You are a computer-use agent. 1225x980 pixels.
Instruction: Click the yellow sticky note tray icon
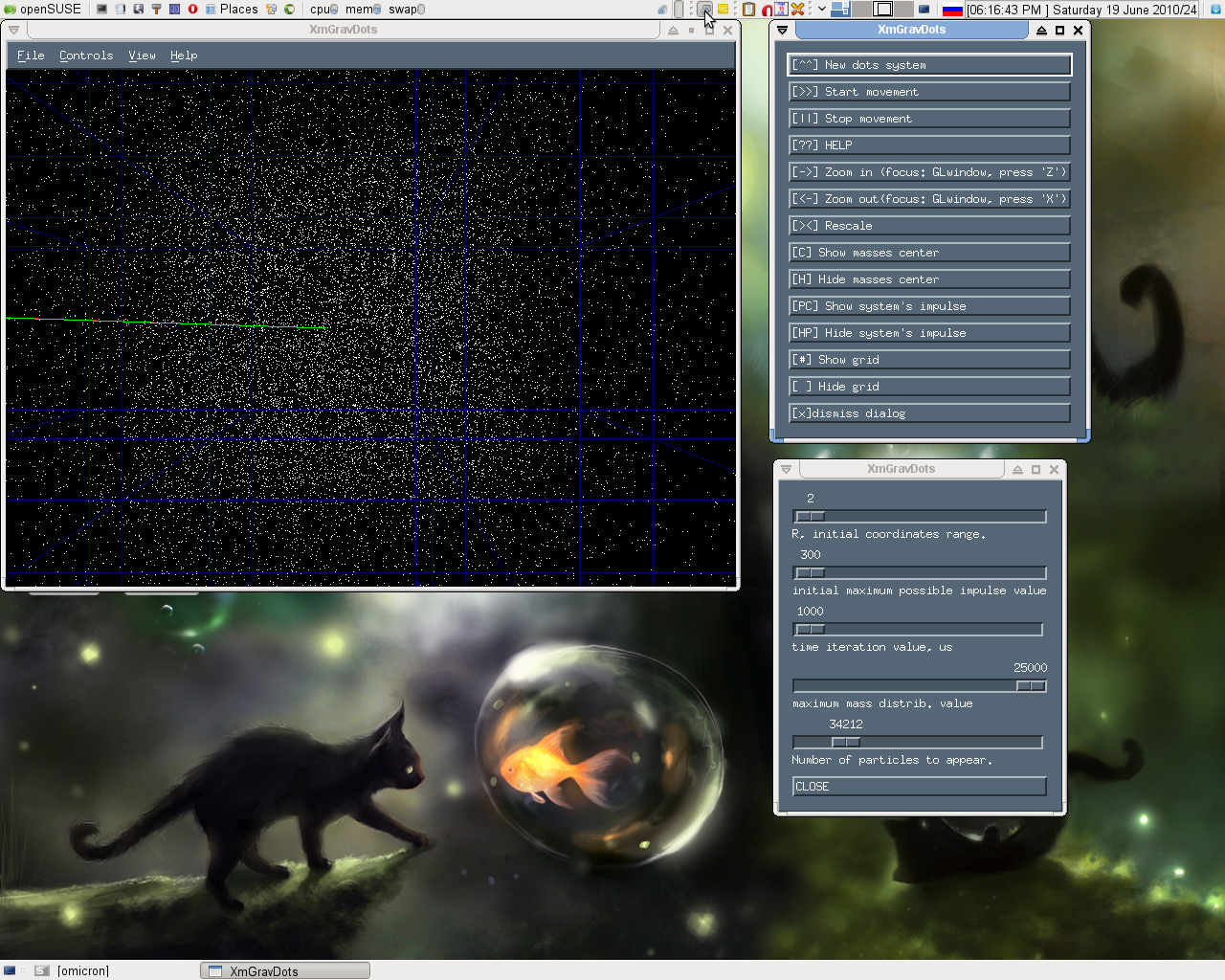click(724, 10)
